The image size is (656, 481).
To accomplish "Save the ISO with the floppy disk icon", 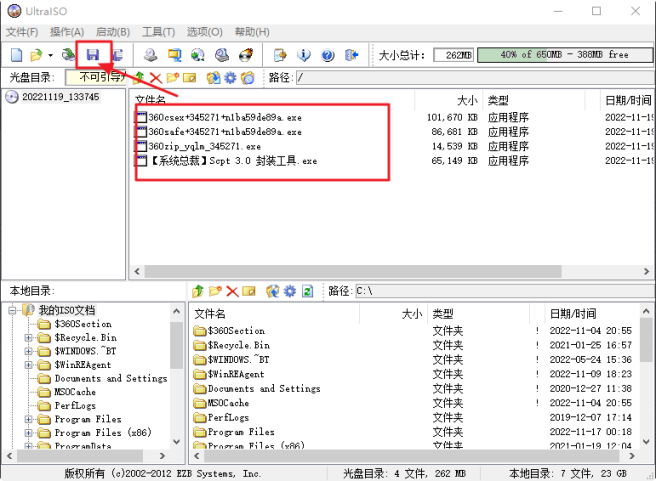I will click(93, 55).
